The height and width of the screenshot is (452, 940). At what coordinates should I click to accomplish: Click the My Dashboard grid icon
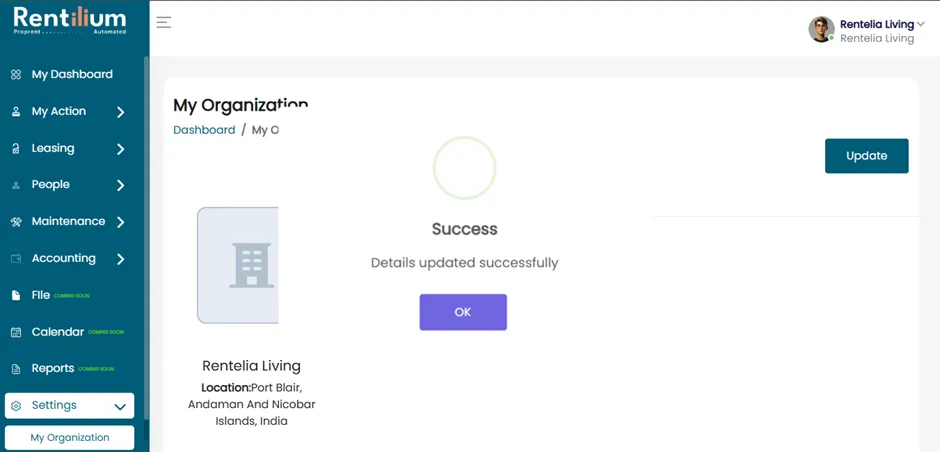(16, 75)
